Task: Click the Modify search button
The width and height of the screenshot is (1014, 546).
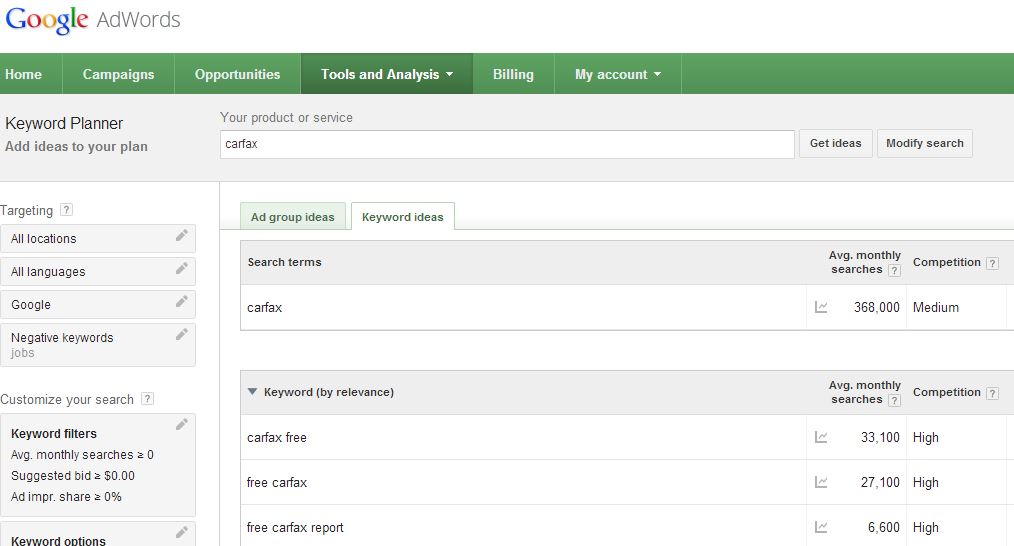Action: point(925,143)
